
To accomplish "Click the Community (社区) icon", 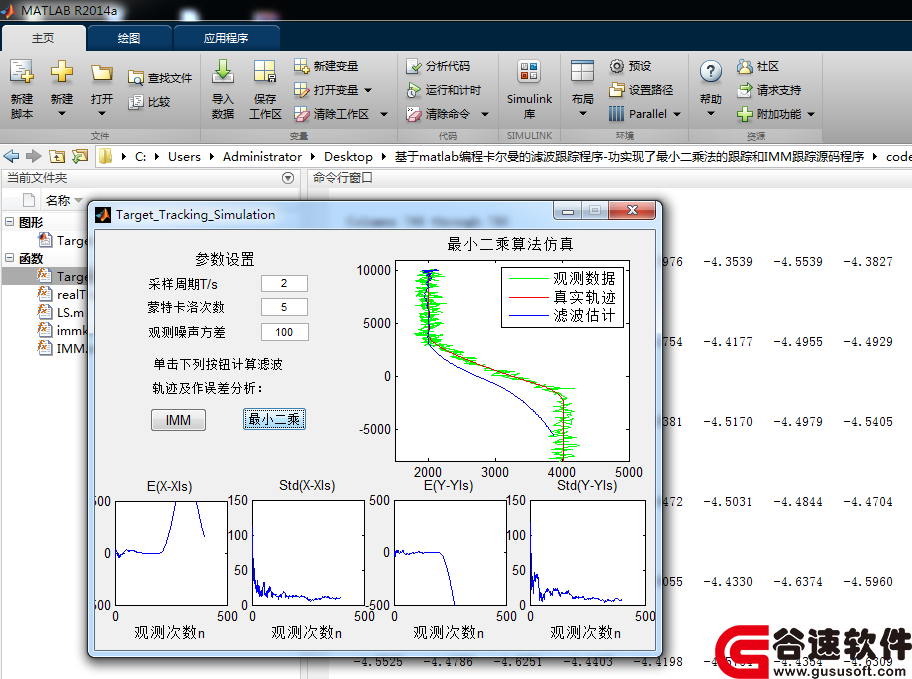I will pyautogui.click(x=744, y=66).
